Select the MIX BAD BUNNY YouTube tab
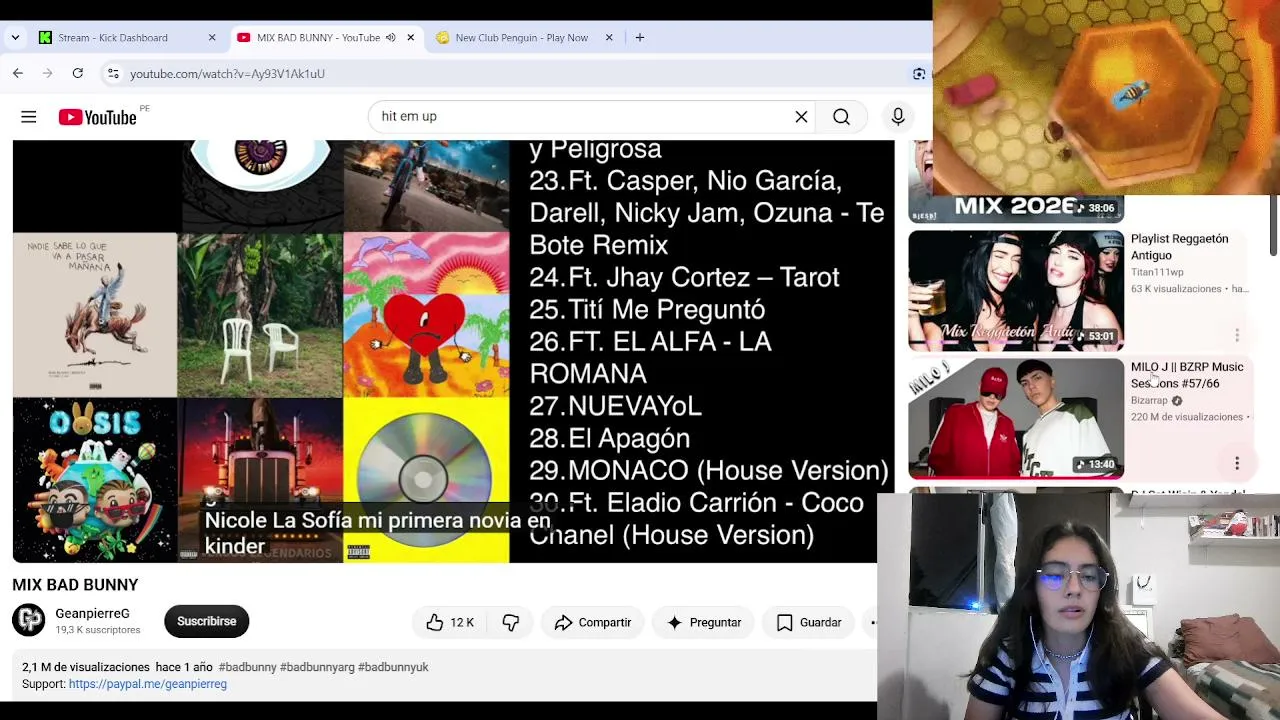1280x720 pixels. pos(318,38)
